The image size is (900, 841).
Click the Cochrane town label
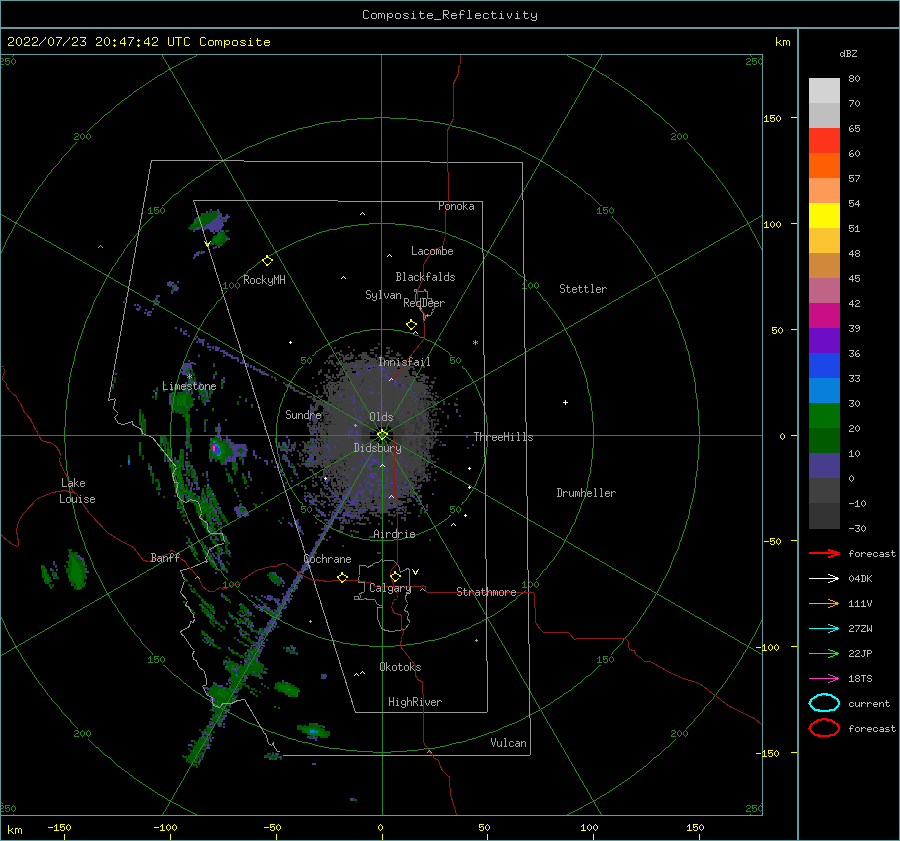coord(327,559)
